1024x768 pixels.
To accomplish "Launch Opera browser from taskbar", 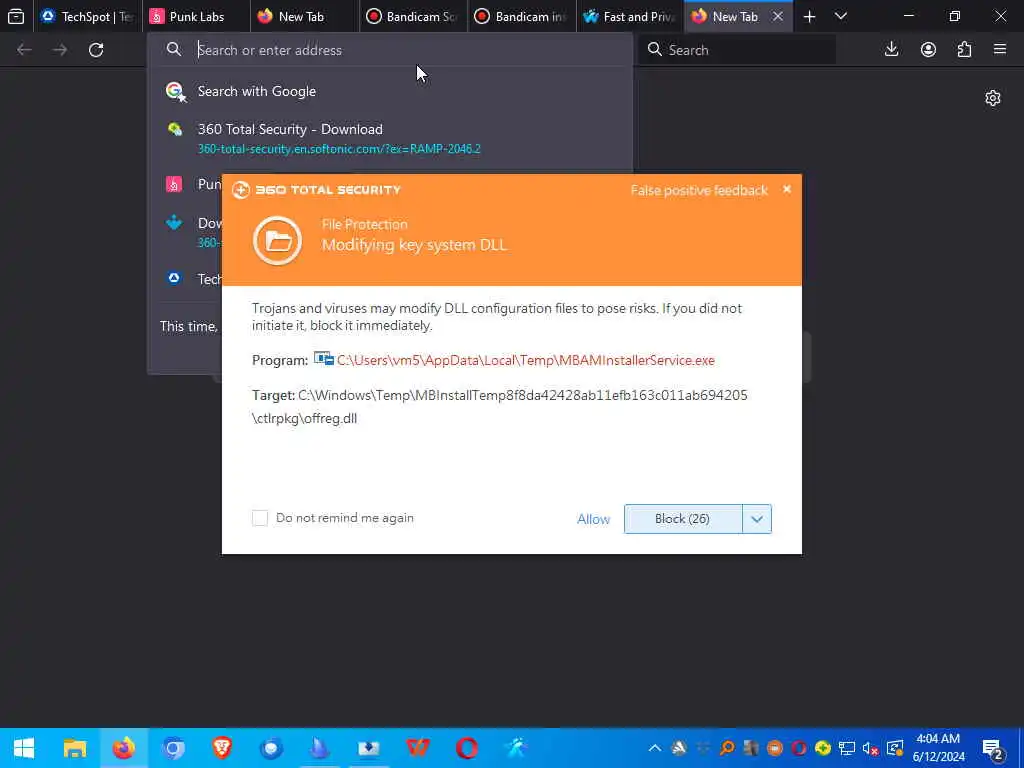I will (466, 748).
